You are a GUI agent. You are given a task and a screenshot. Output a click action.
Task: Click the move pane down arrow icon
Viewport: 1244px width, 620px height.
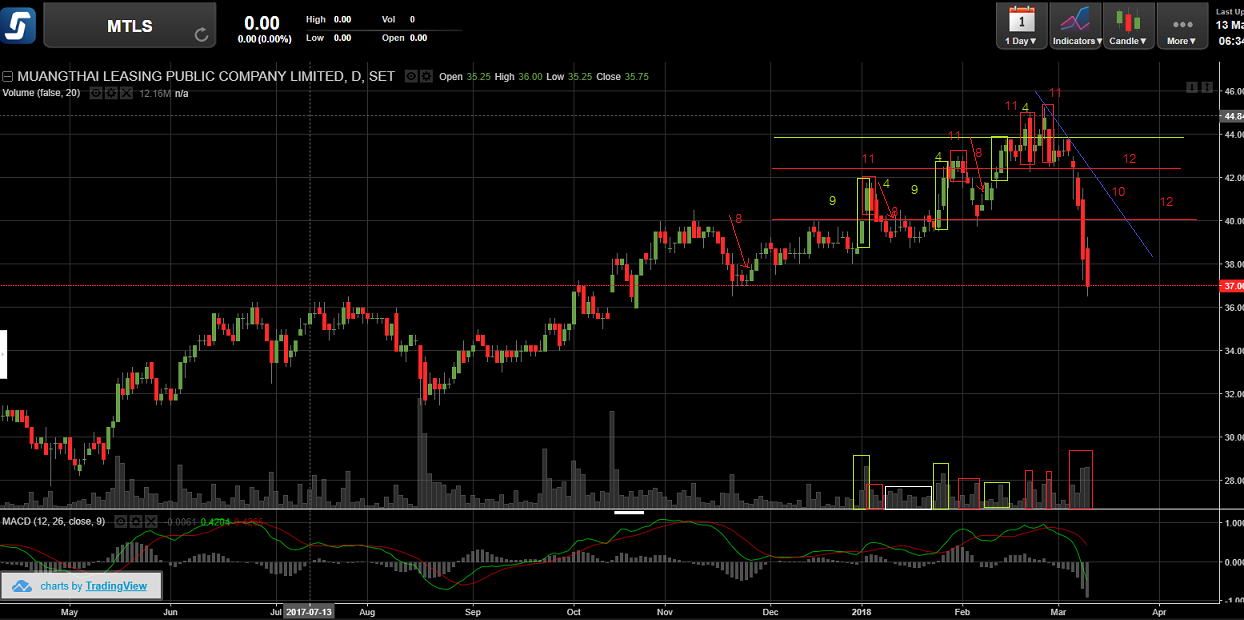tap(1191, 88)
